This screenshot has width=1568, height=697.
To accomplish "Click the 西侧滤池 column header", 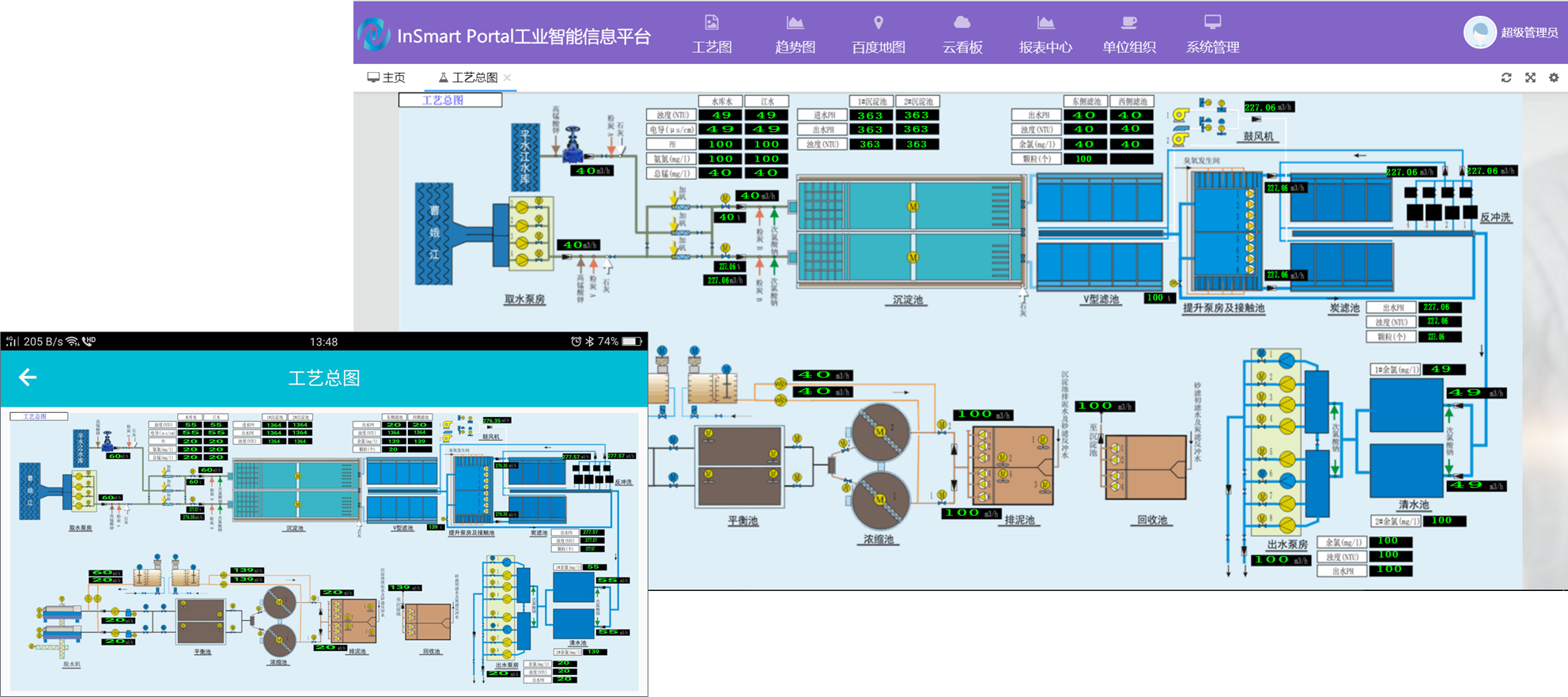I will click(1132, 101).
